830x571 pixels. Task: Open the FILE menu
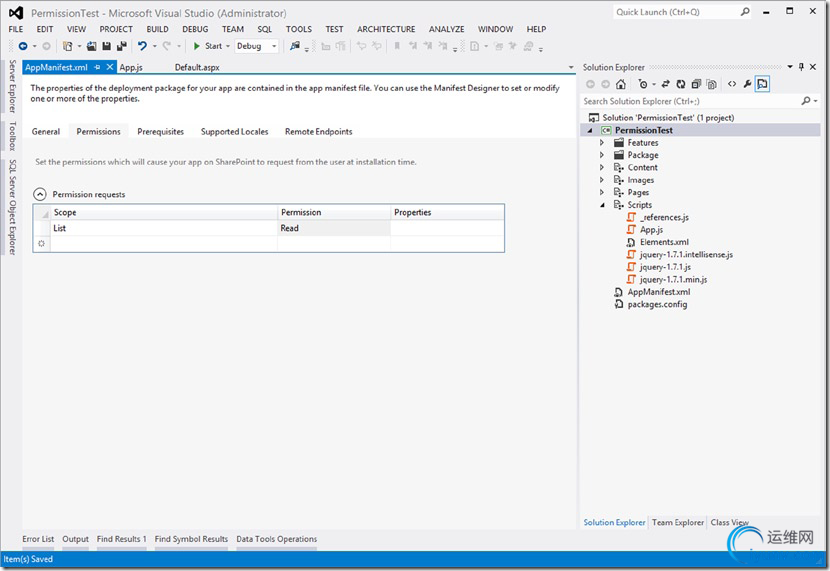16,29
